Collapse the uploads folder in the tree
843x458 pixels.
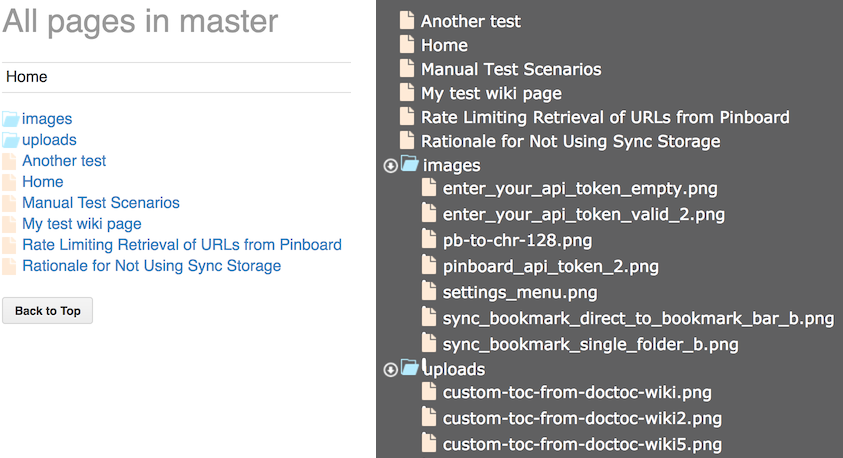pyautogui.click(x=390, y=370)
